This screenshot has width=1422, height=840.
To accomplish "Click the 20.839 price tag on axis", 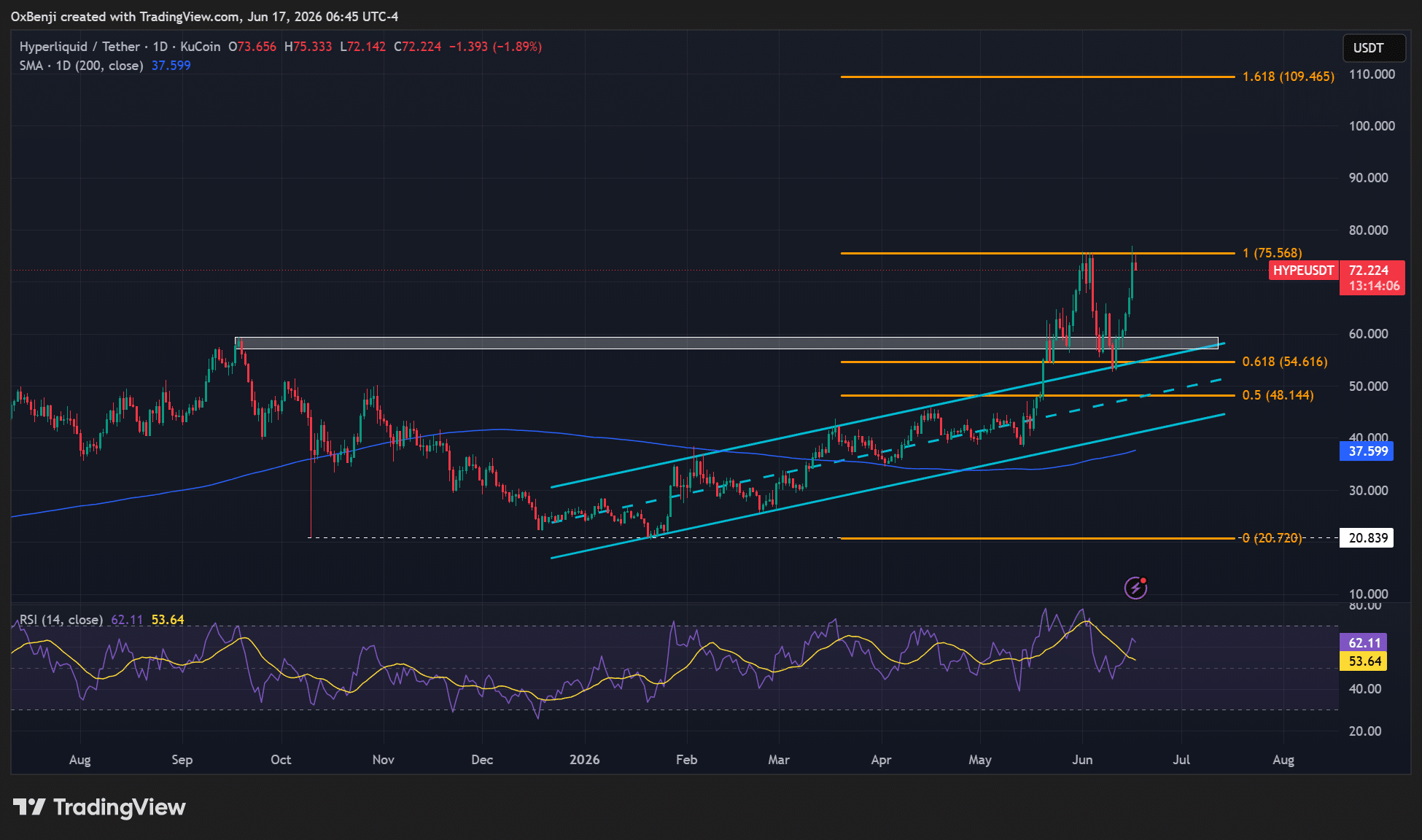I will tap(1367, 538).
